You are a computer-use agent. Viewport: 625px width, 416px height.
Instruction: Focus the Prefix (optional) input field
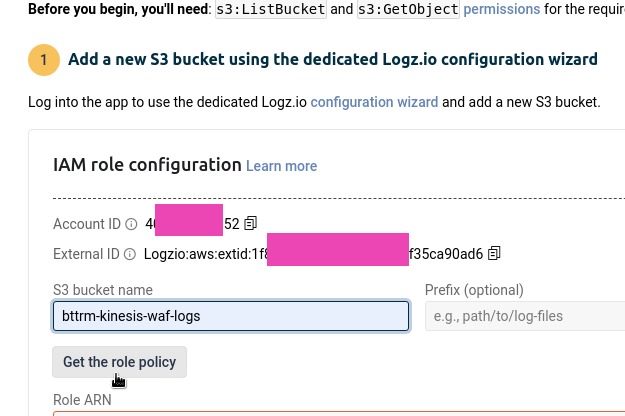point(525,316)
